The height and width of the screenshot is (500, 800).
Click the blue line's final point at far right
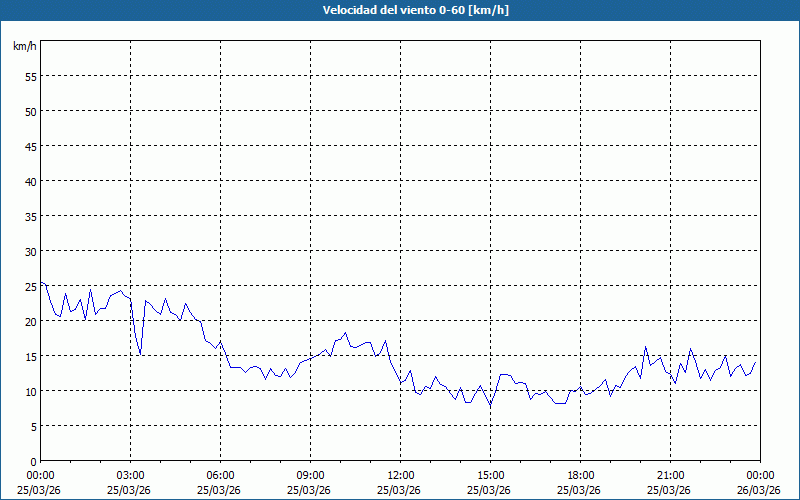point(756,363)
